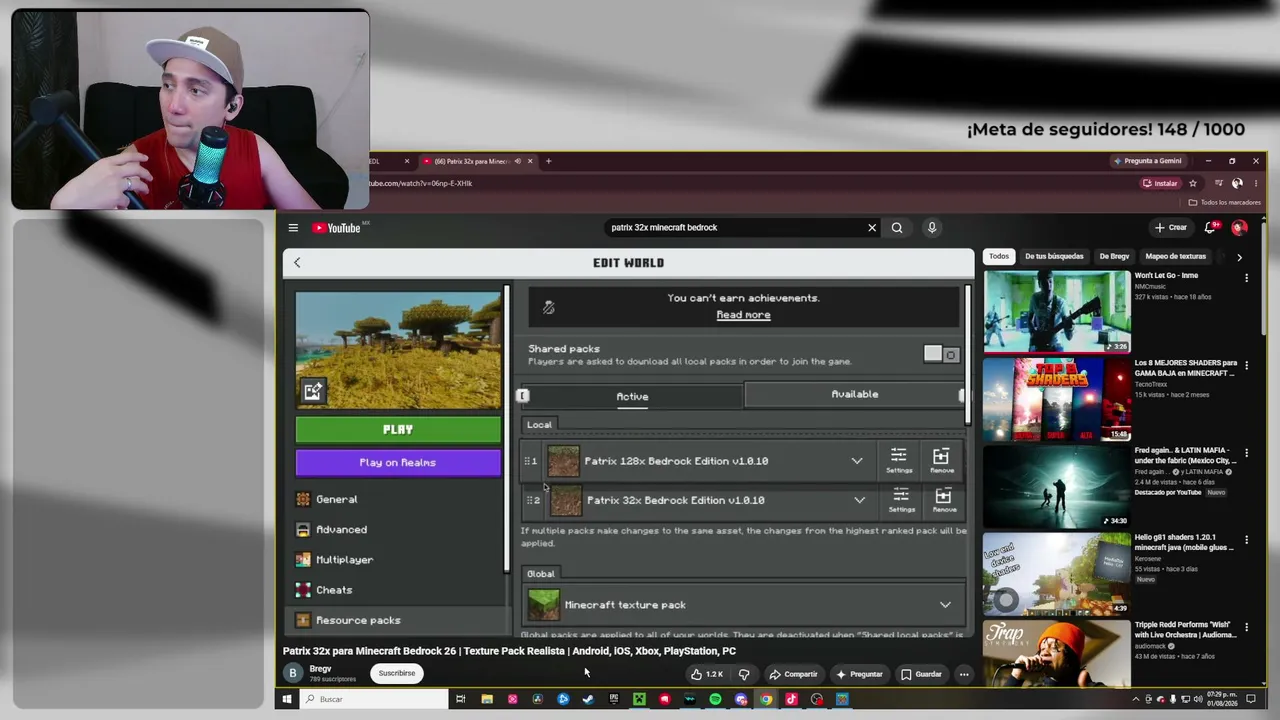The image size is (1280, 720).
Task: Expand the Minecraft texture pack entry
Action: [945, 605]
